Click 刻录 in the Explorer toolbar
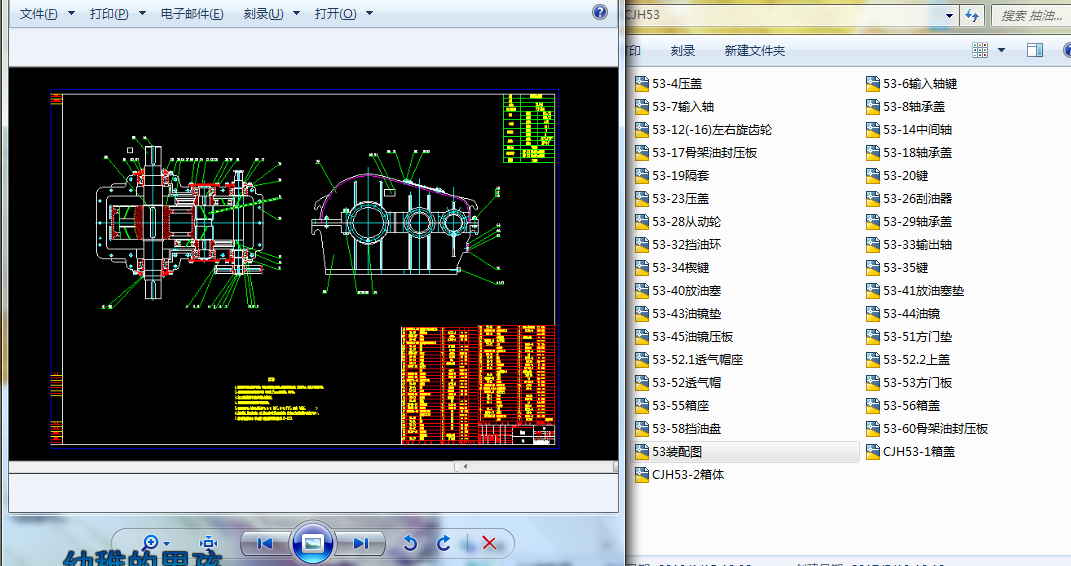This screenshot has height=566, width=1071. click(683, 50)
